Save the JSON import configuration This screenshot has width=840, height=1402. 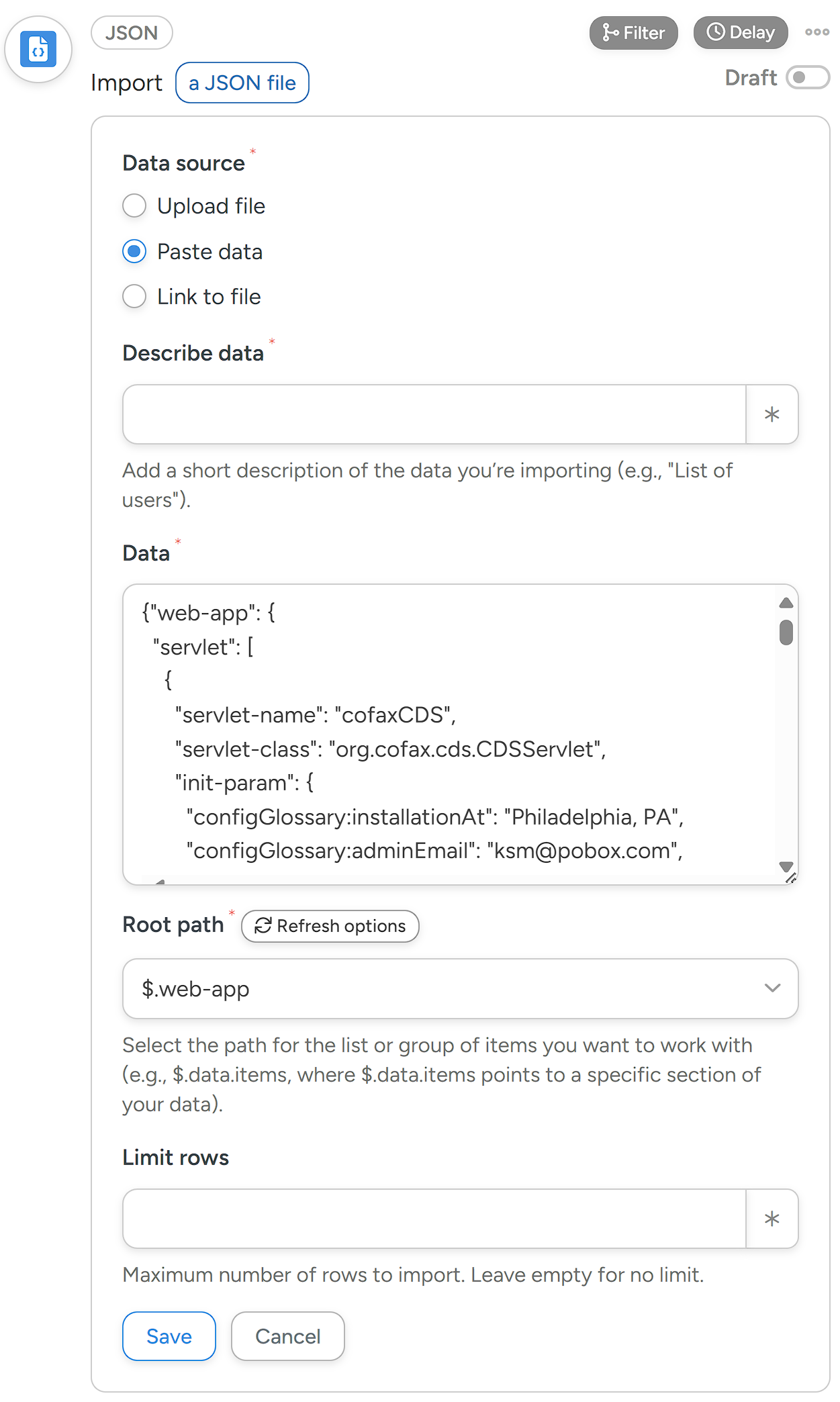click(x=169, y=1336)
